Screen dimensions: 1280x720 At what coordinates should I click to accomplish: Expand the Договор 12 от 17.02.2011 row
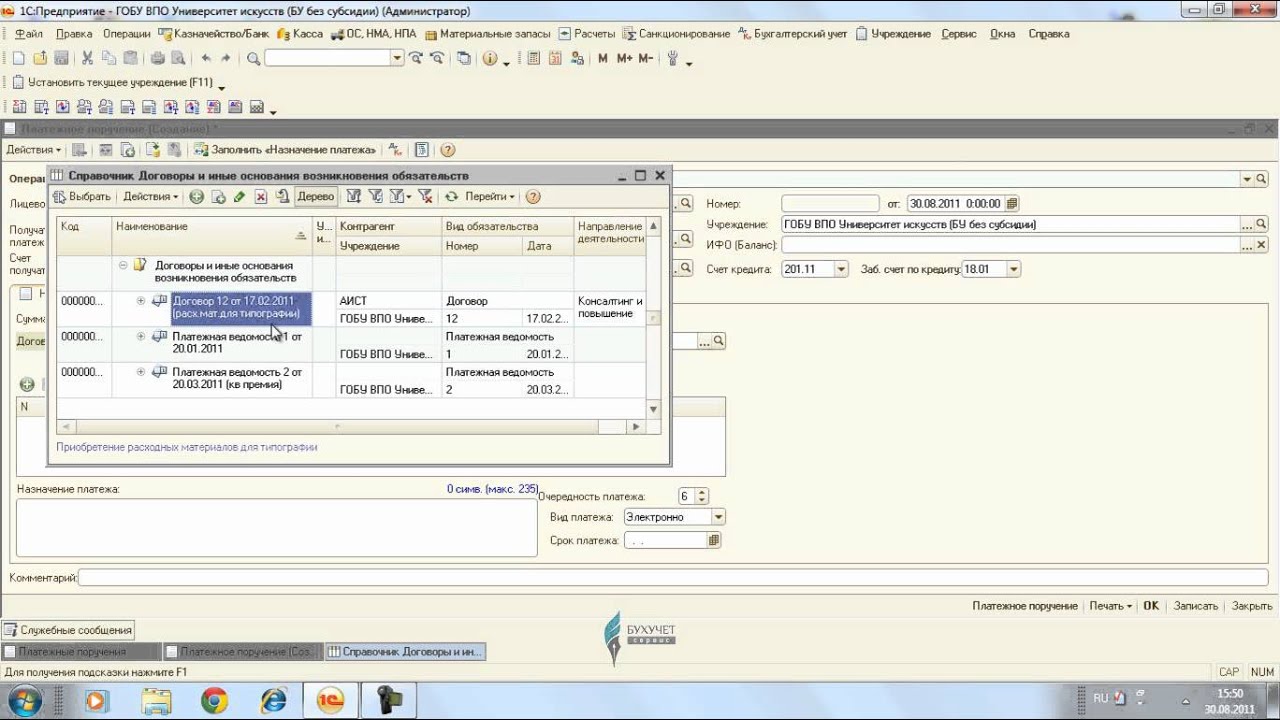point(141,301)
